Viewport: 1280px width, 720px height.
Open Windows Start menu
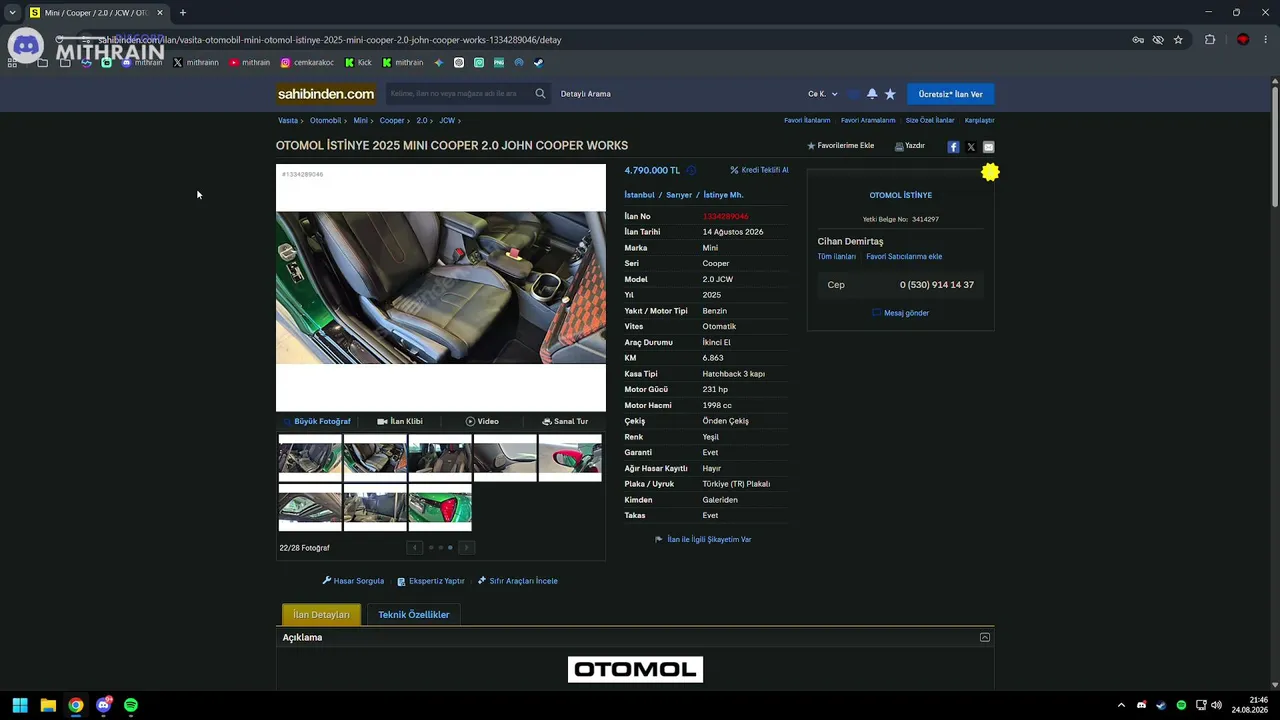click(20, 705)
